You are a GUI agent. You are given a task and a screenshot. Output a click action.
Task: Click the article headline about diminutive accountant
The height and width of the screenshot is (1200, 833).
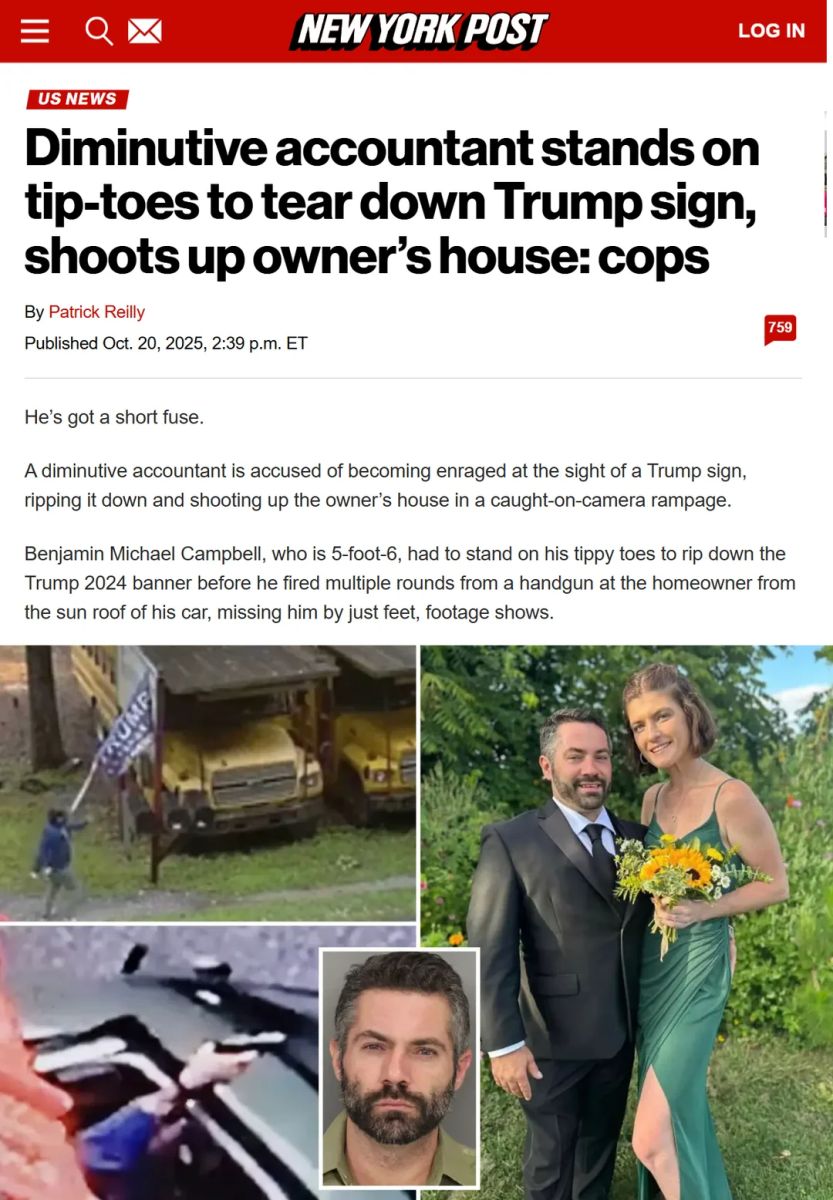(392, 203)
